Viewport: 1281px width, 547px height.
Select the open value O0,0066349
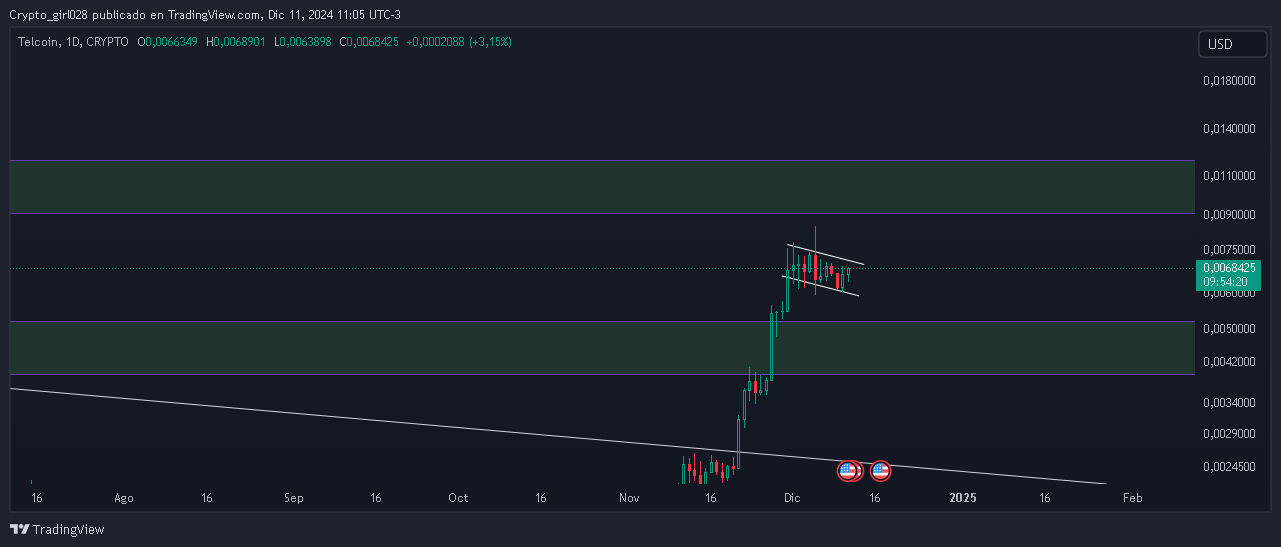[x=168, y=42]
